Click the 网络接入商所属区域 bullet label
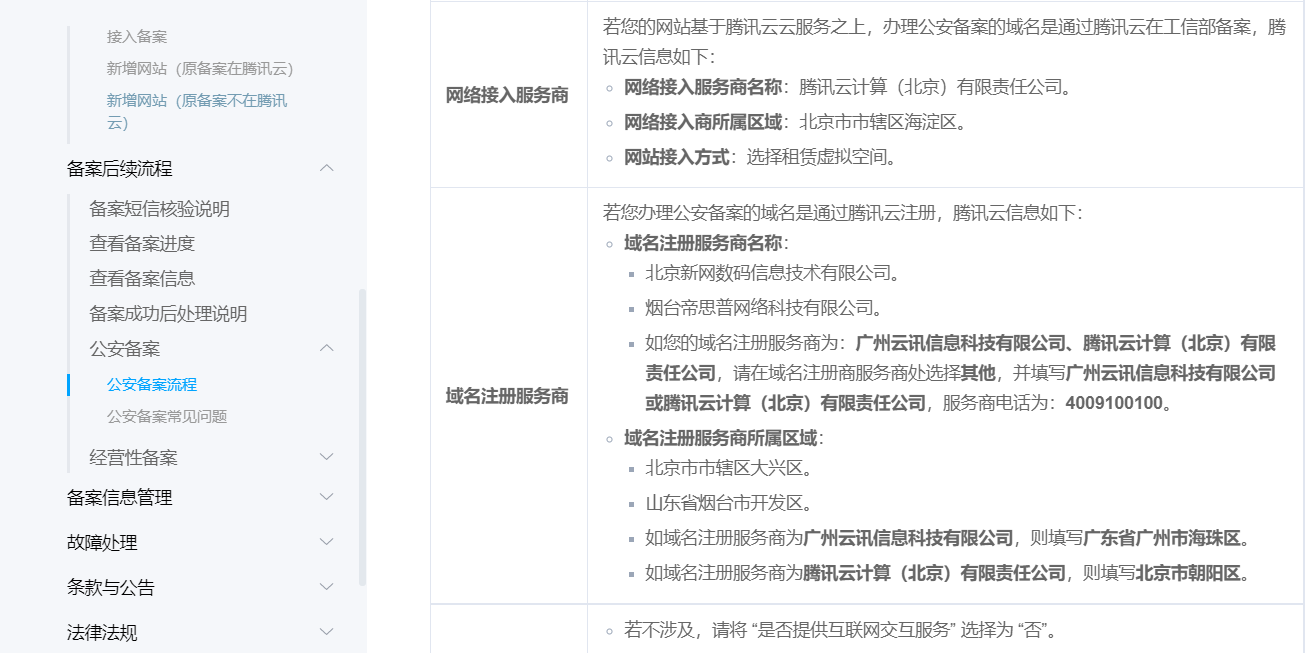The height and width of the screenshot is (653, 1307). [703, 122]
